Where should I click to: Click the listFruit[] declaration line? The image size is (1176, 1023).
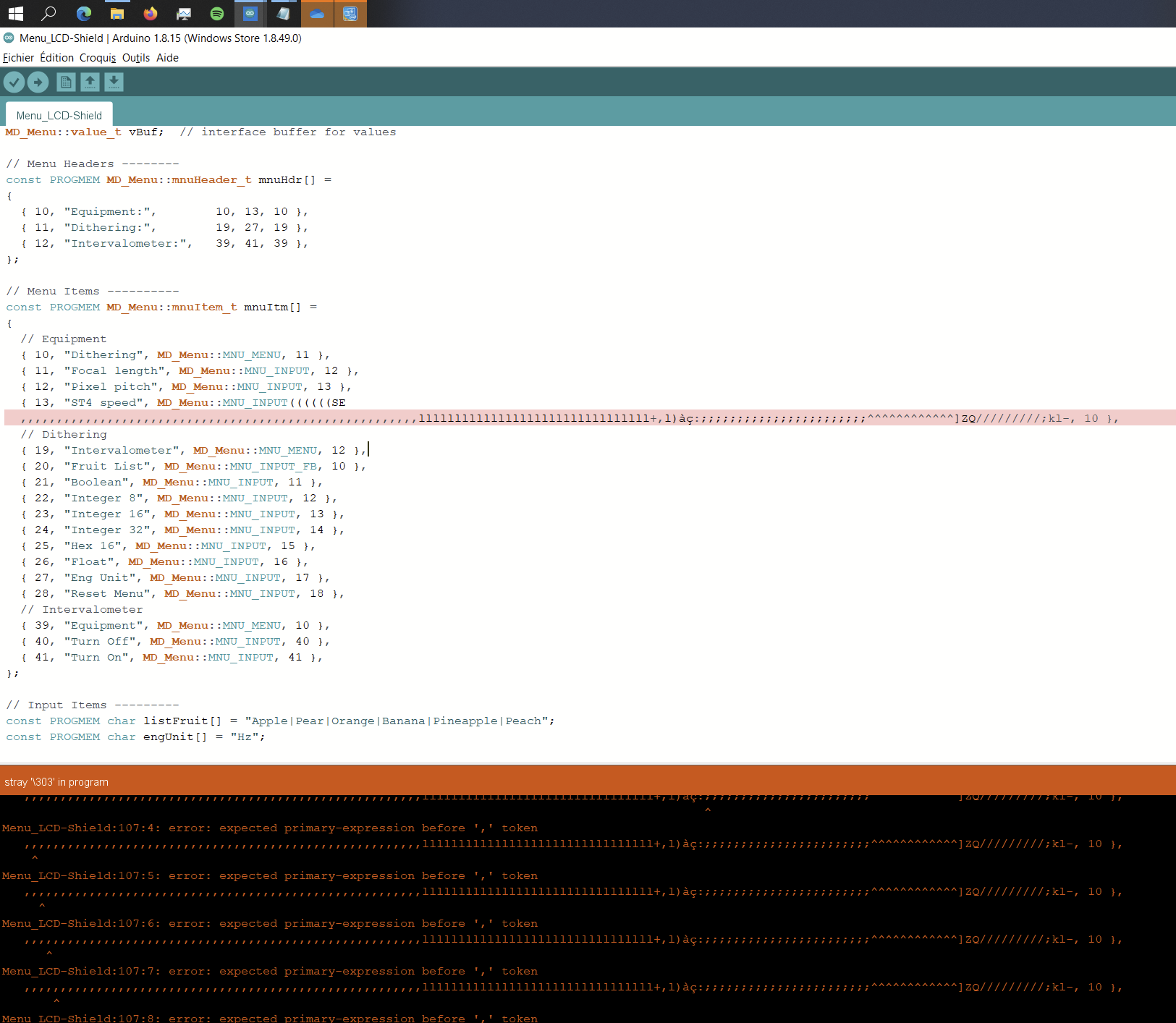(281, 721)
